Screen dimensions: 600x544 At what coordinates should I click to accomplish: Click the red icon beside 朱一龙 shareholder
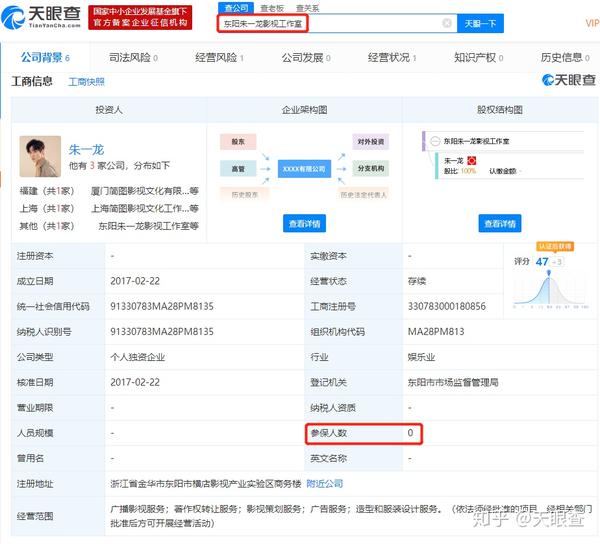click(472, 161)
